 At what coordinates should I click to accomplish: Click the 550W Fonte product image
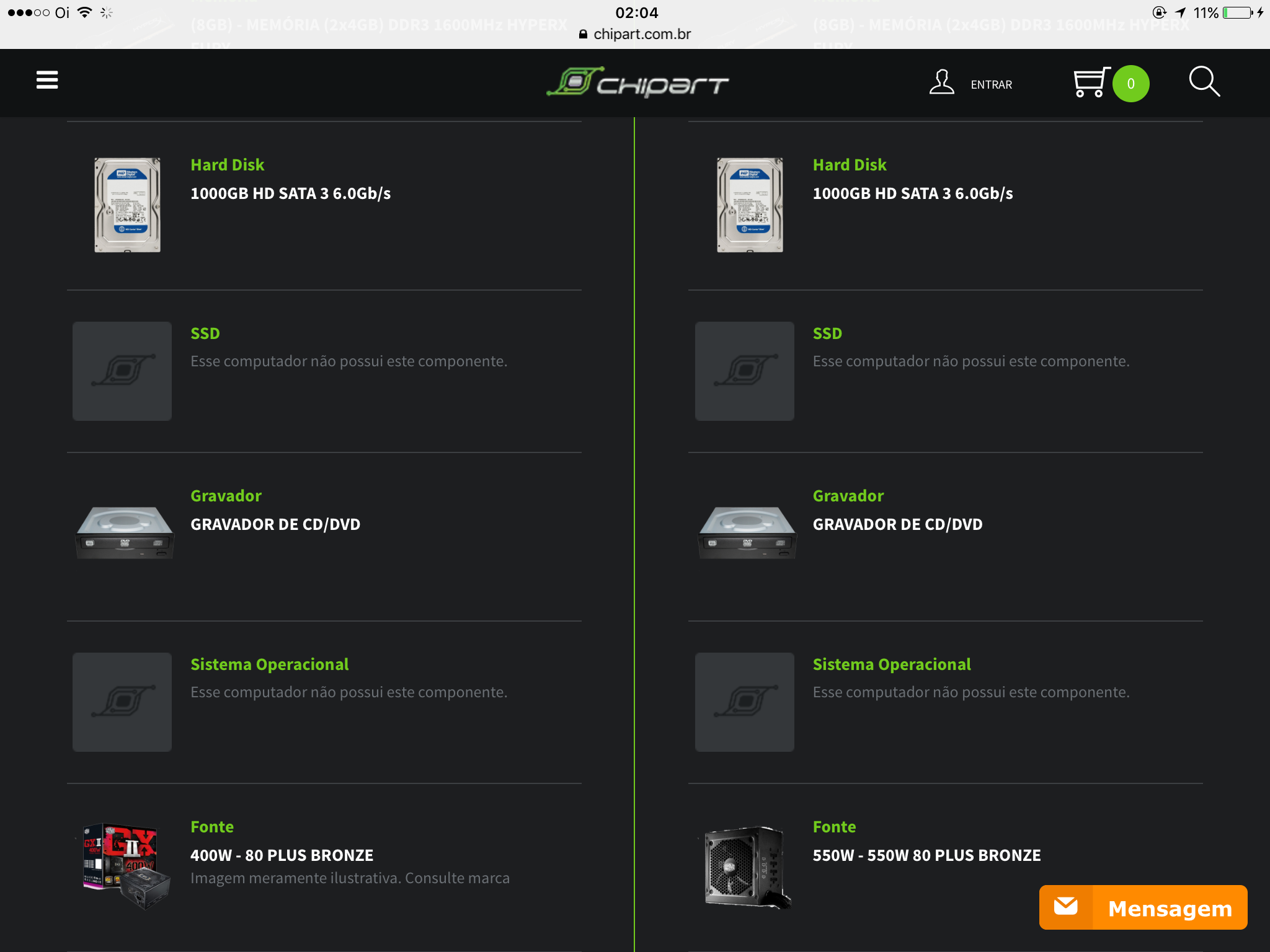[x=748, y=867]
